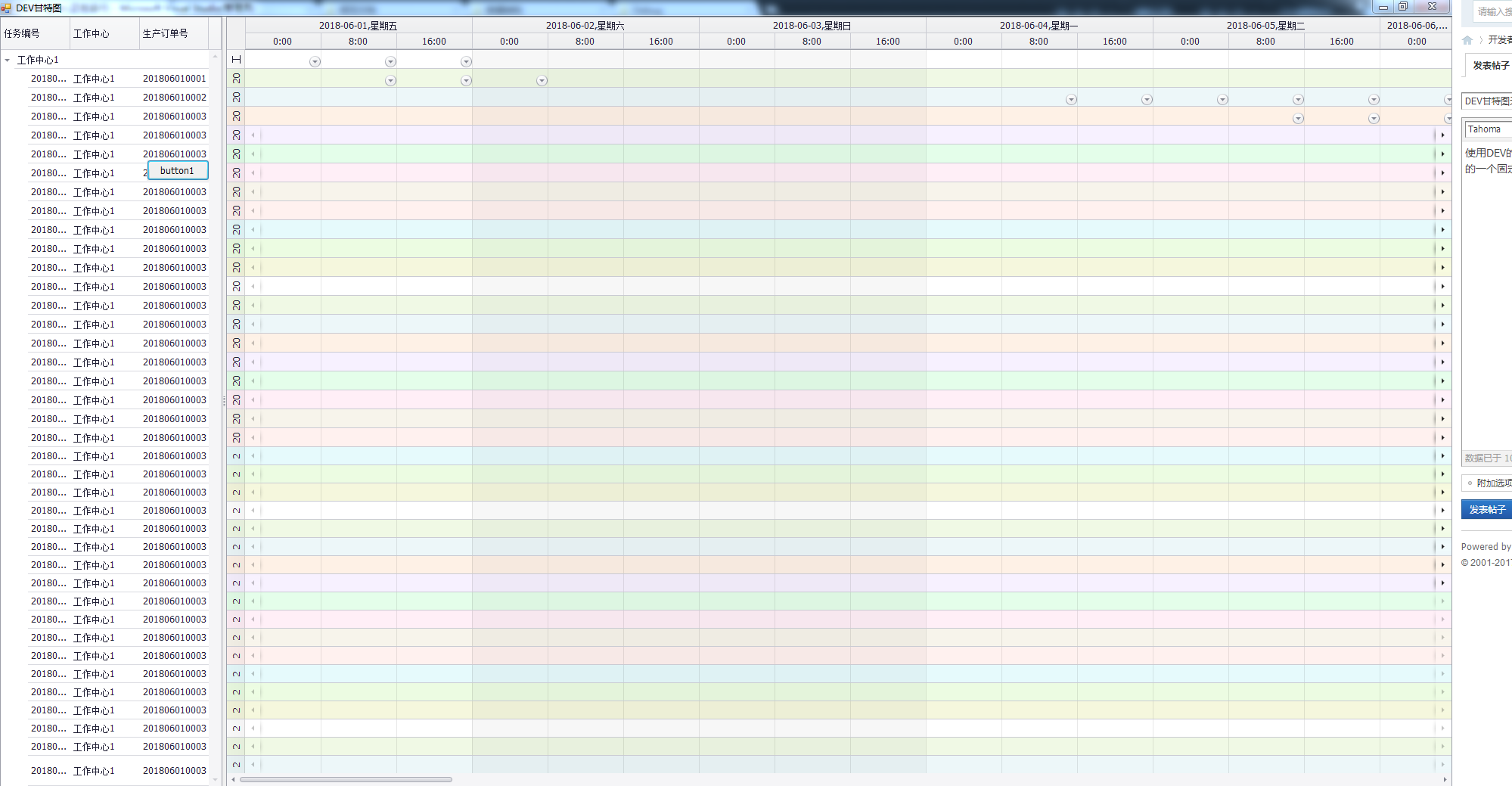Click the 0:00 time header under 2018-06-01

click(283, 42)
